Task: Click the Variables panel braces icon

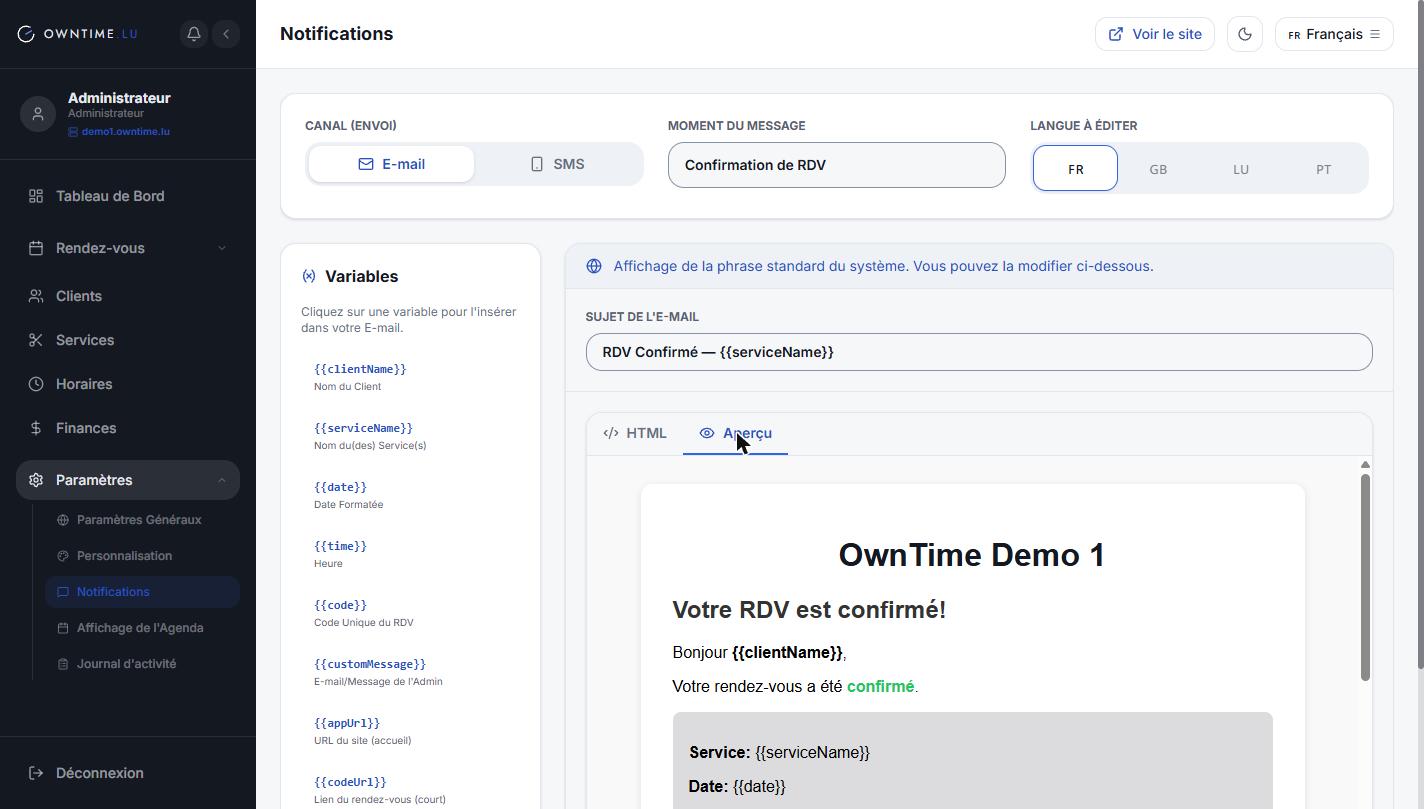Action: [309, 276]
